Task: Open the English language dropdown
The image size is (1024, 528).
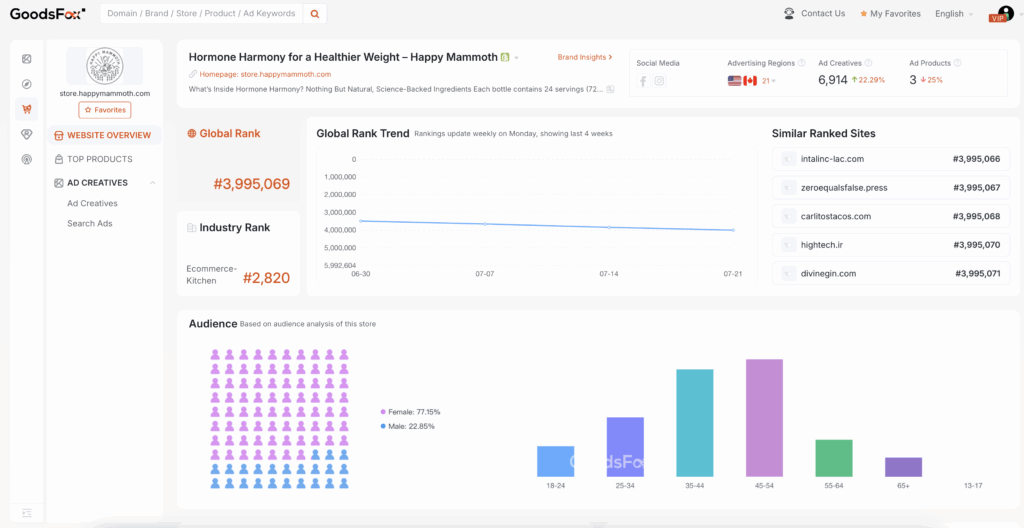Action: pyautogui.click(x=953, y=14)
